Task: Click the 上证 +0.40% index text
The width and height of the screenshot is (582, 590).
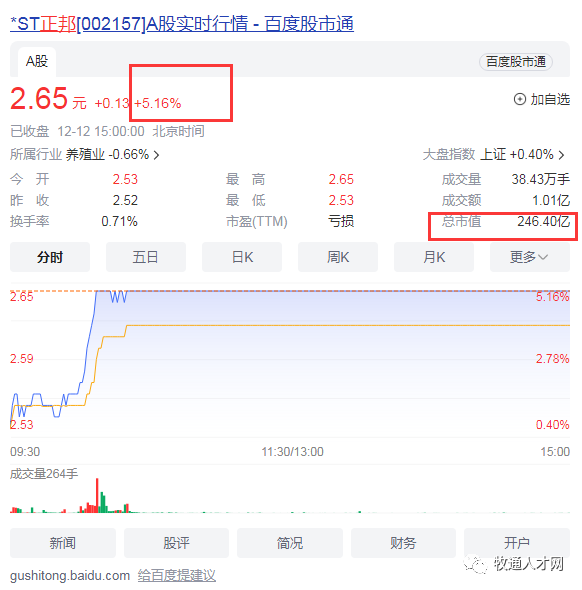Action: pos(517,155)
